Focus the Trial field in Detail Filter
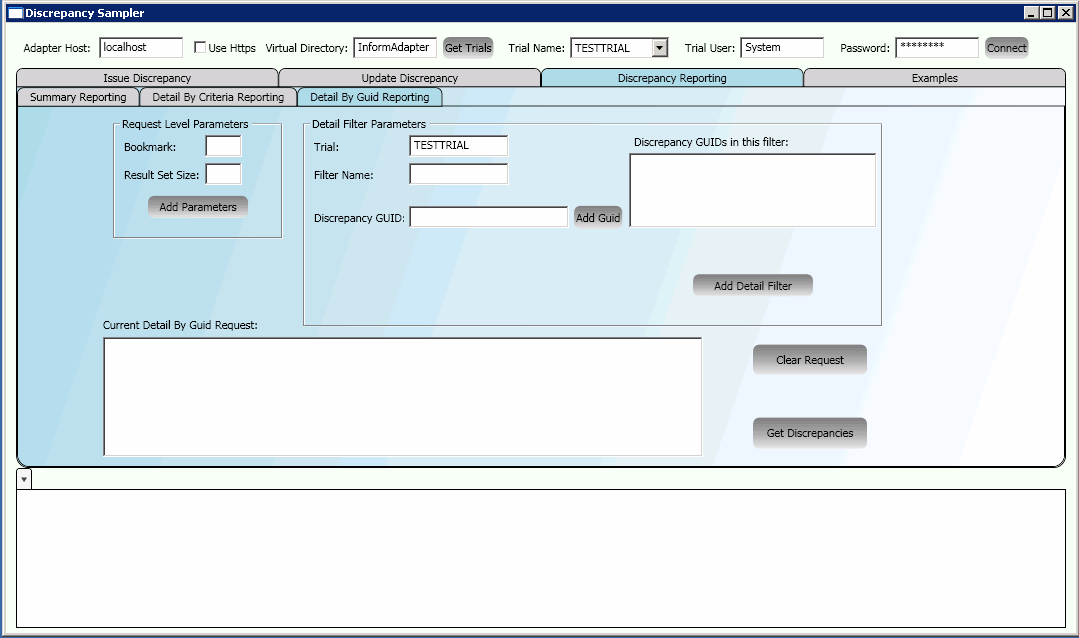Image resolution: width=1079 pixels, height=638 pixels. [458, 146]
